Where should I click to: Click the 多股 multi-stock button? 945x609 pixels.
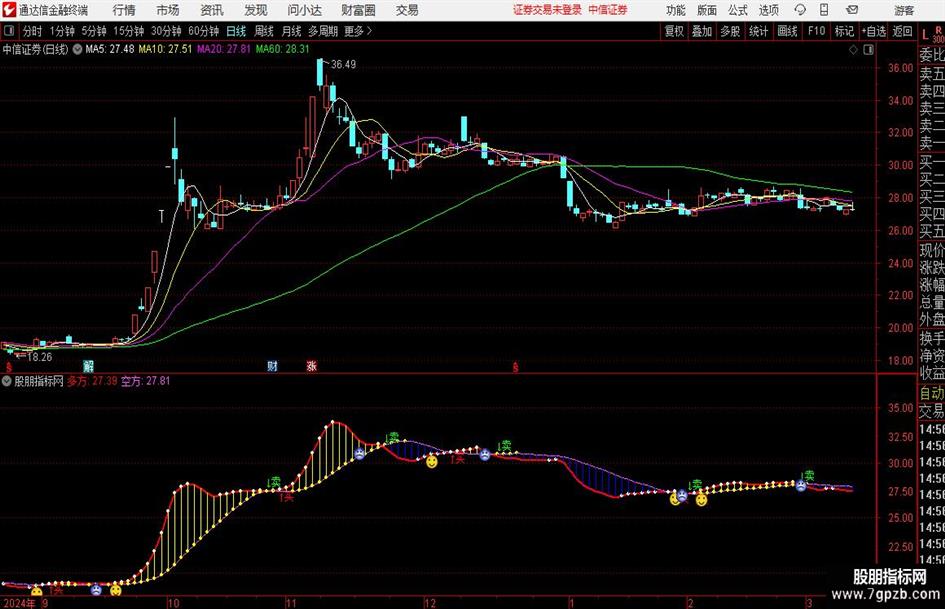(x=730, y=31)
